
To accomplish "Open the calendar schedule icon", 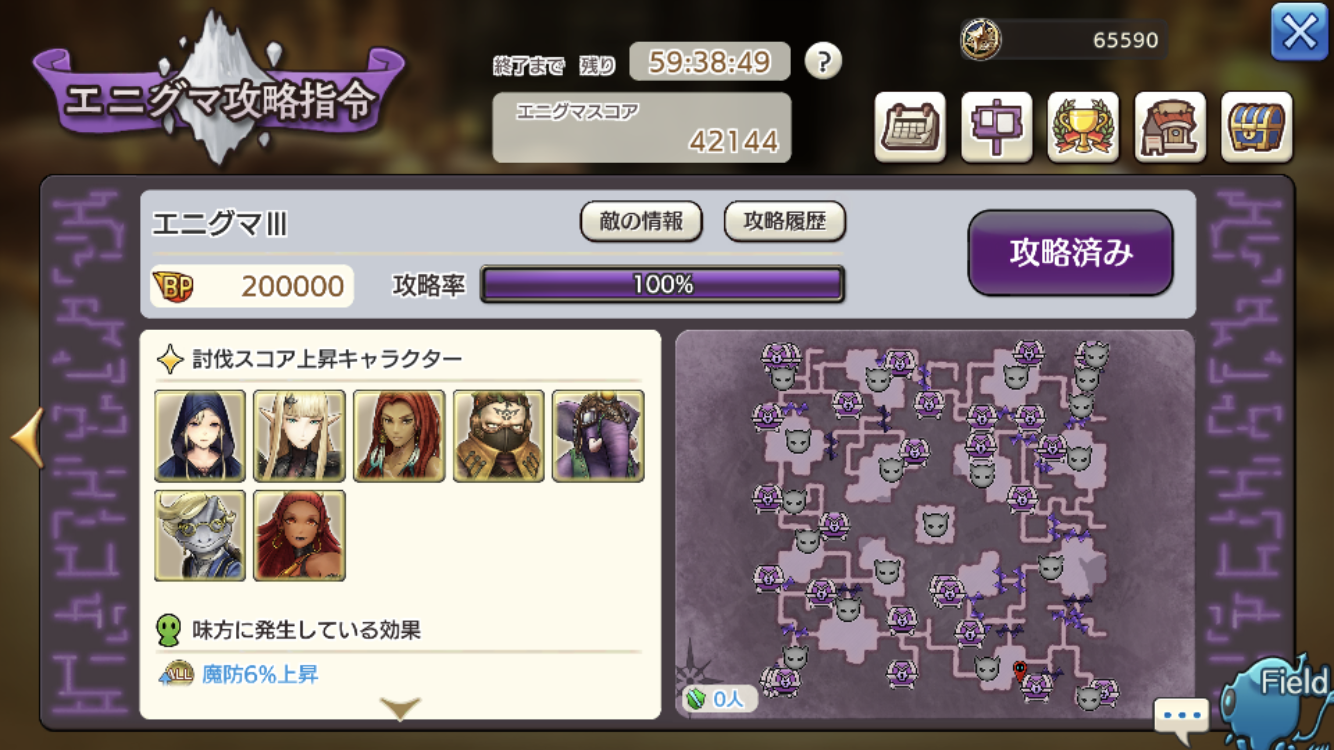I will (910, 127).
